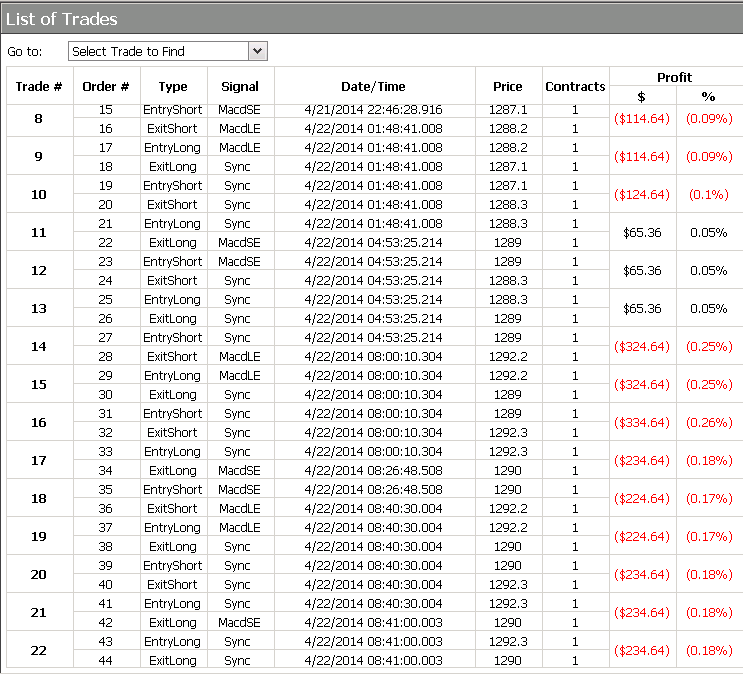The height and width of the screenshot is (674, 743).
Task: Click EntryShort type in order 19 row
Action: pyautogui.click(x=173, y=186)
